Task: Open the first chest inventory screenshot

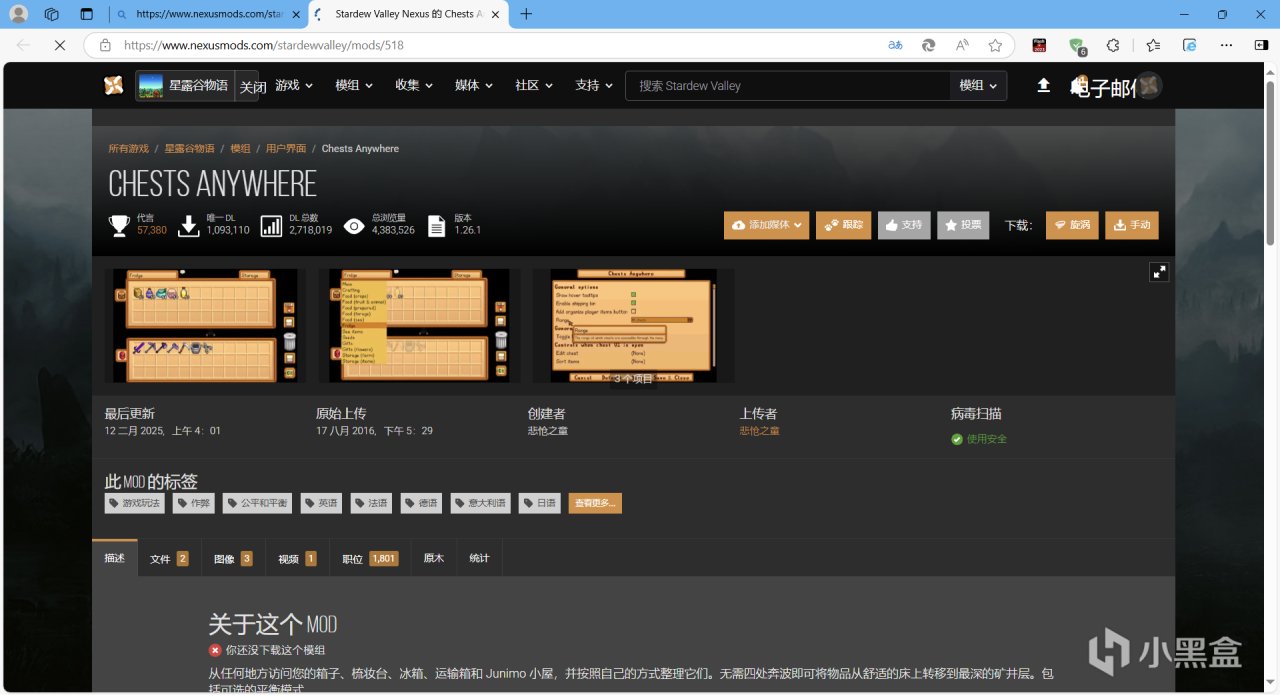Action: 206,325
